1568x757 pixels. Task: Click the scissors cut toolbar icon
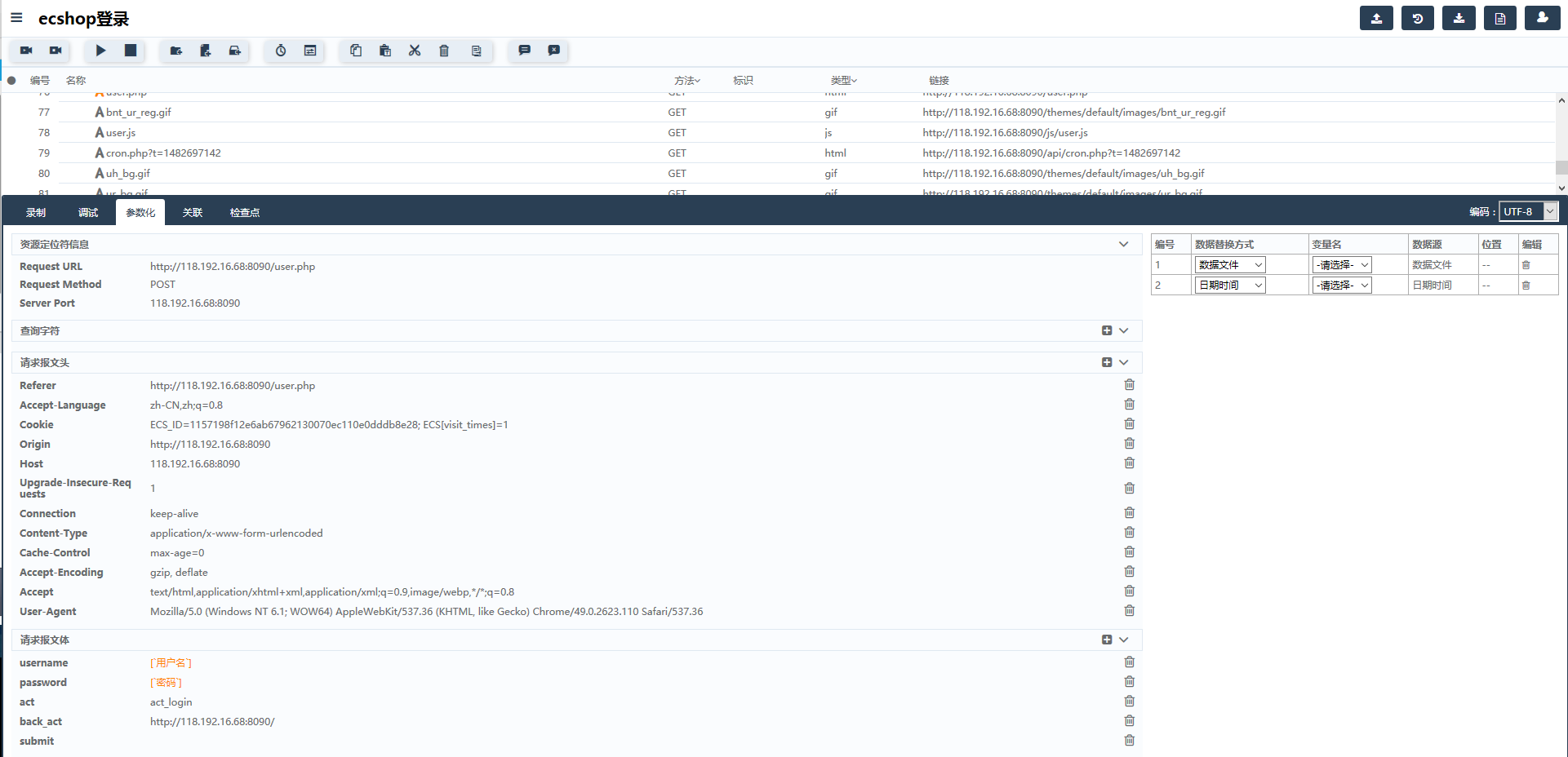tap(415, 51)
